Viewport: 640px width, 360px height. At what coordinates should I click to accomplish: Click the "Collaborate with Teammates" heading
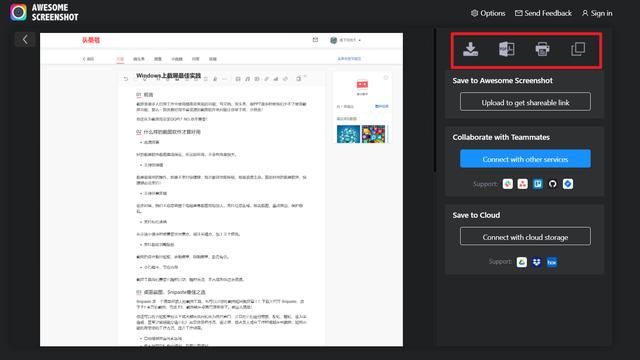tap(501, 137)
